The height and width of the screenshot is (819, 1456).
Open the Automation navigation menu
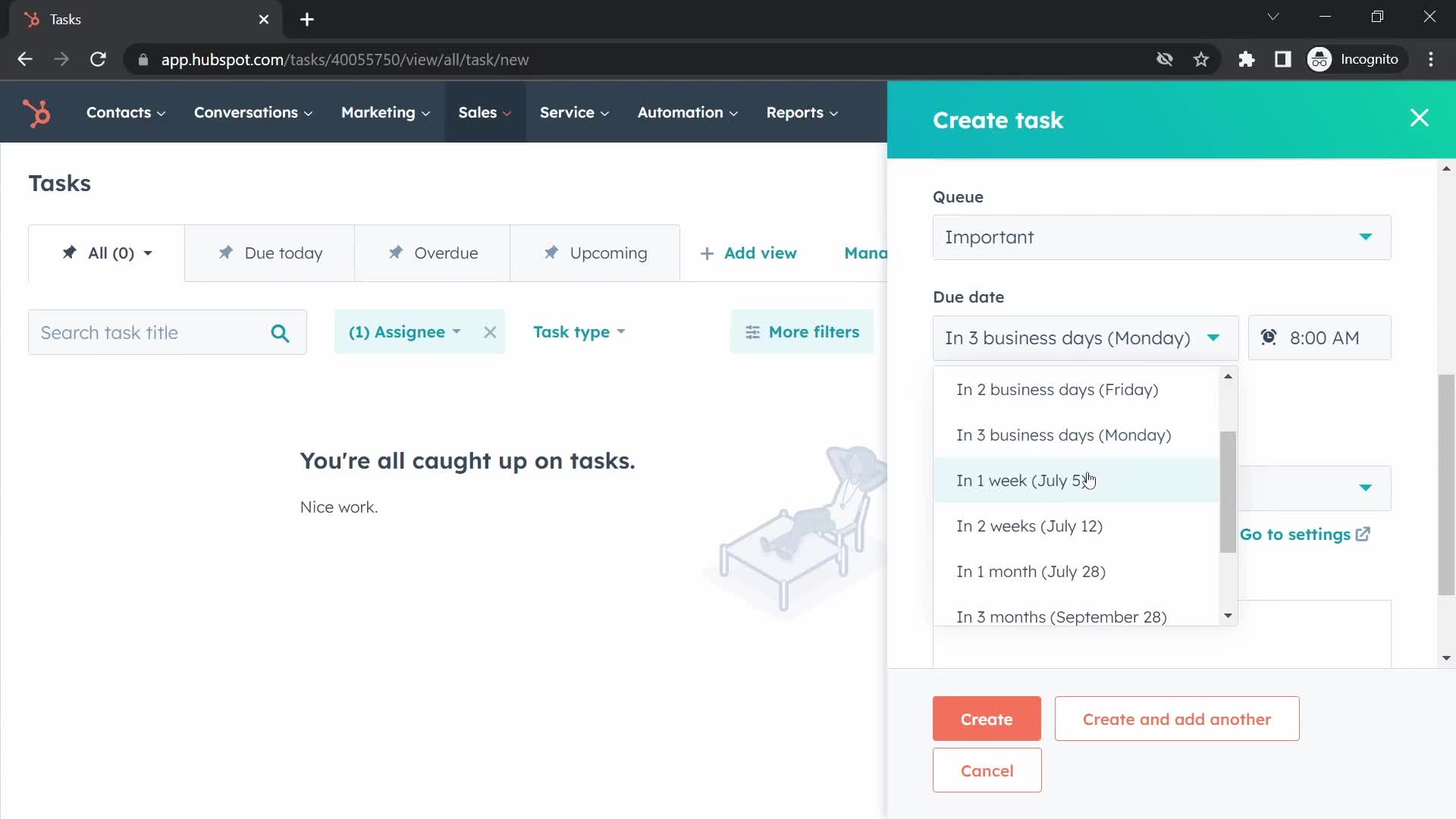coord(688,112)
